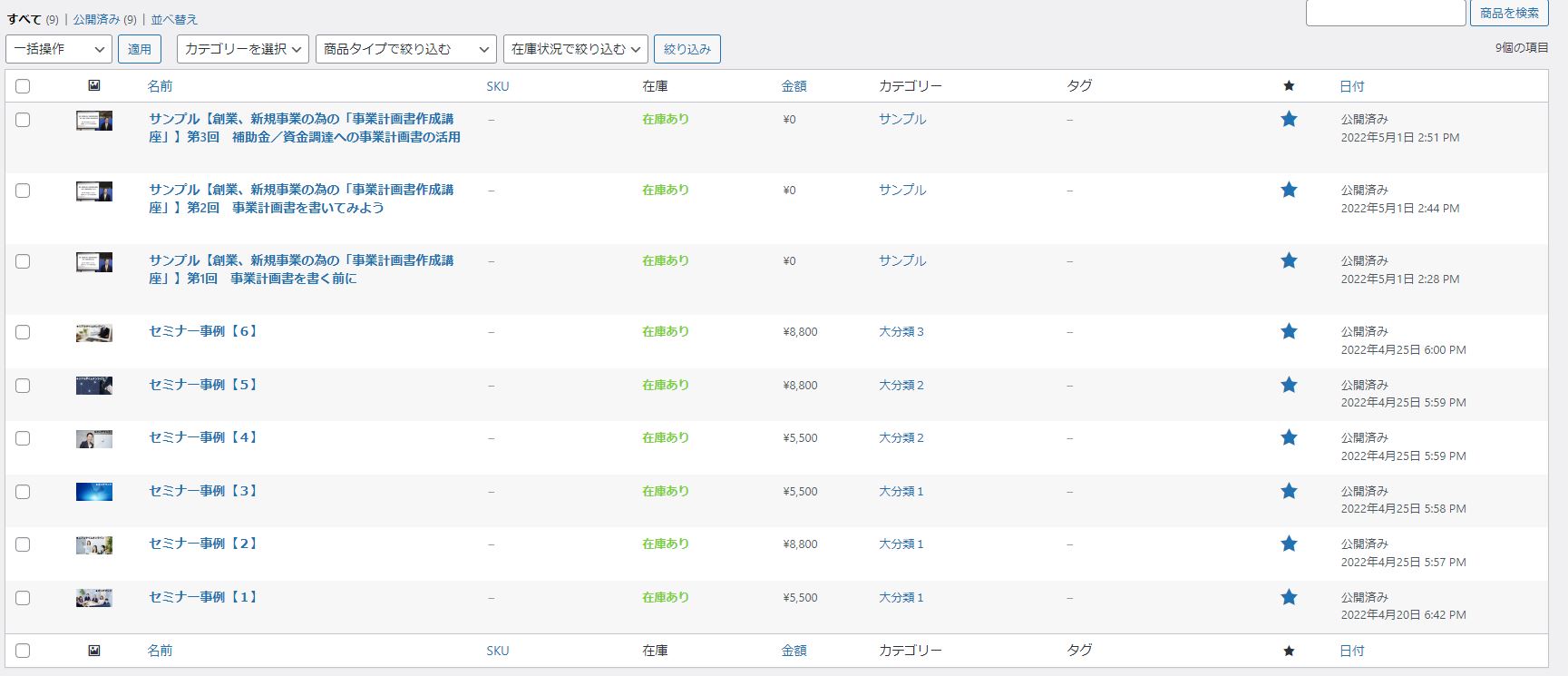
Task: Unfeature the 第3回 sample product star
Action: tap(1289, 119)
